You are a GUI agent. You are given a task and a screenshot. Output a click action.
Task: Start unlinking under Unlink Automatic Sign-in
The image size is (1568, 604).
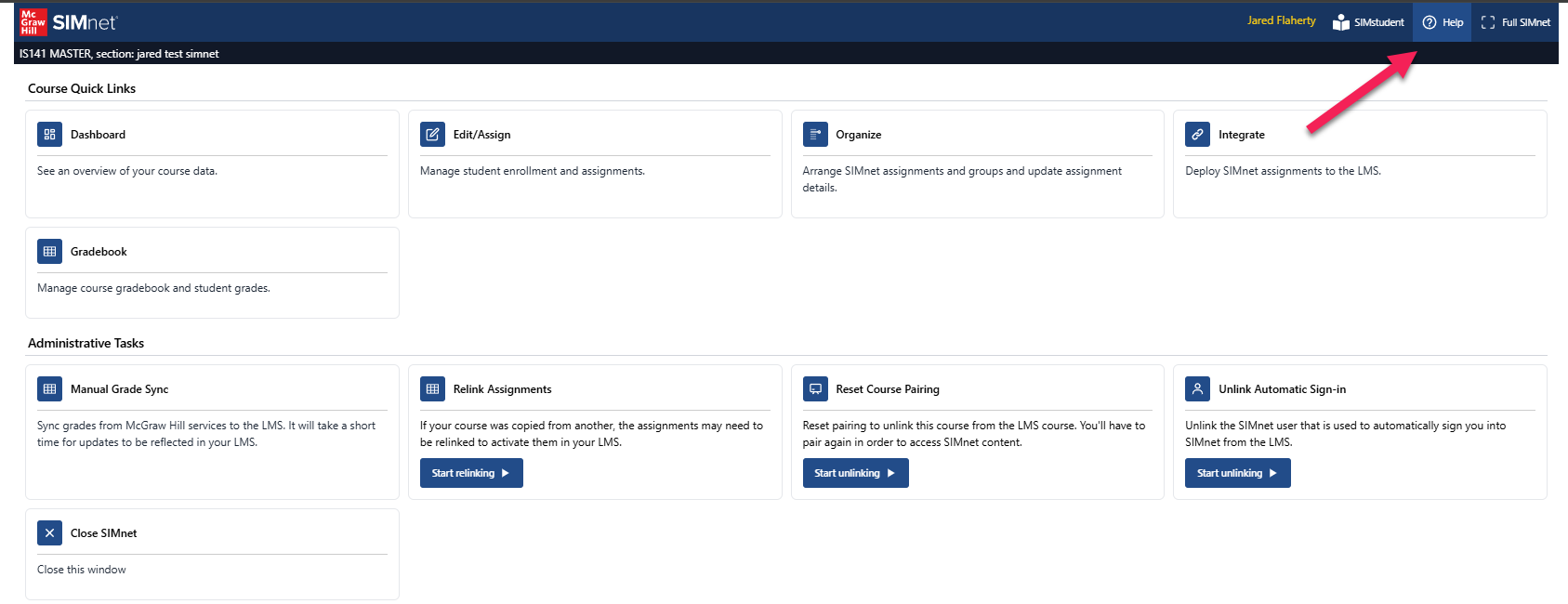click(x=1237, y=473)
